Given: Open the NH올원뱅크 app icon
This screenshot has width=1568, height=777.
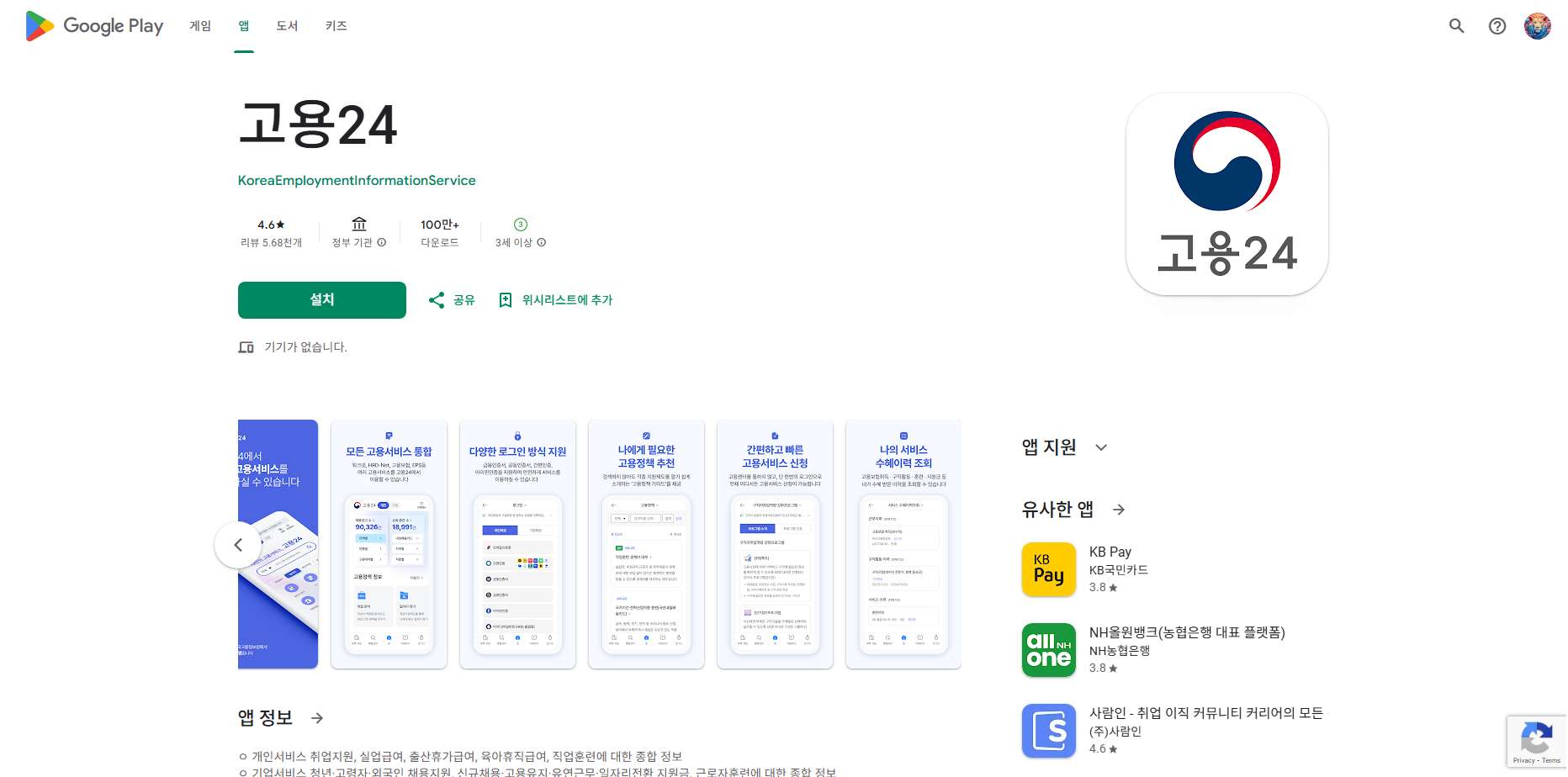Looking at the screenshot, I should 1049,650.
